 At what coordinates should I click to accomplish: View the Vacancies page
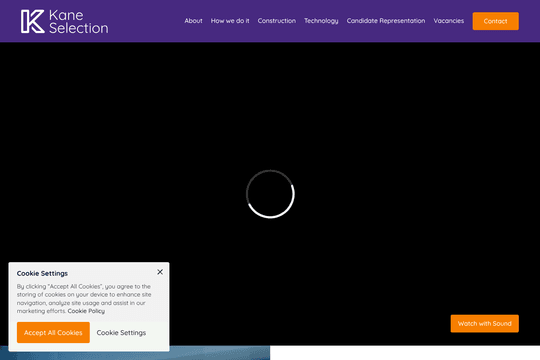[448, 21]
